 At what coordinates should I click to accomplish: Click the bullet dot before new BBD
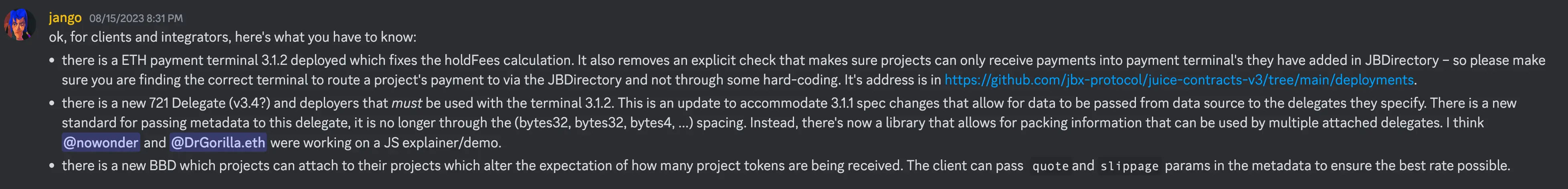click(52, 166)
